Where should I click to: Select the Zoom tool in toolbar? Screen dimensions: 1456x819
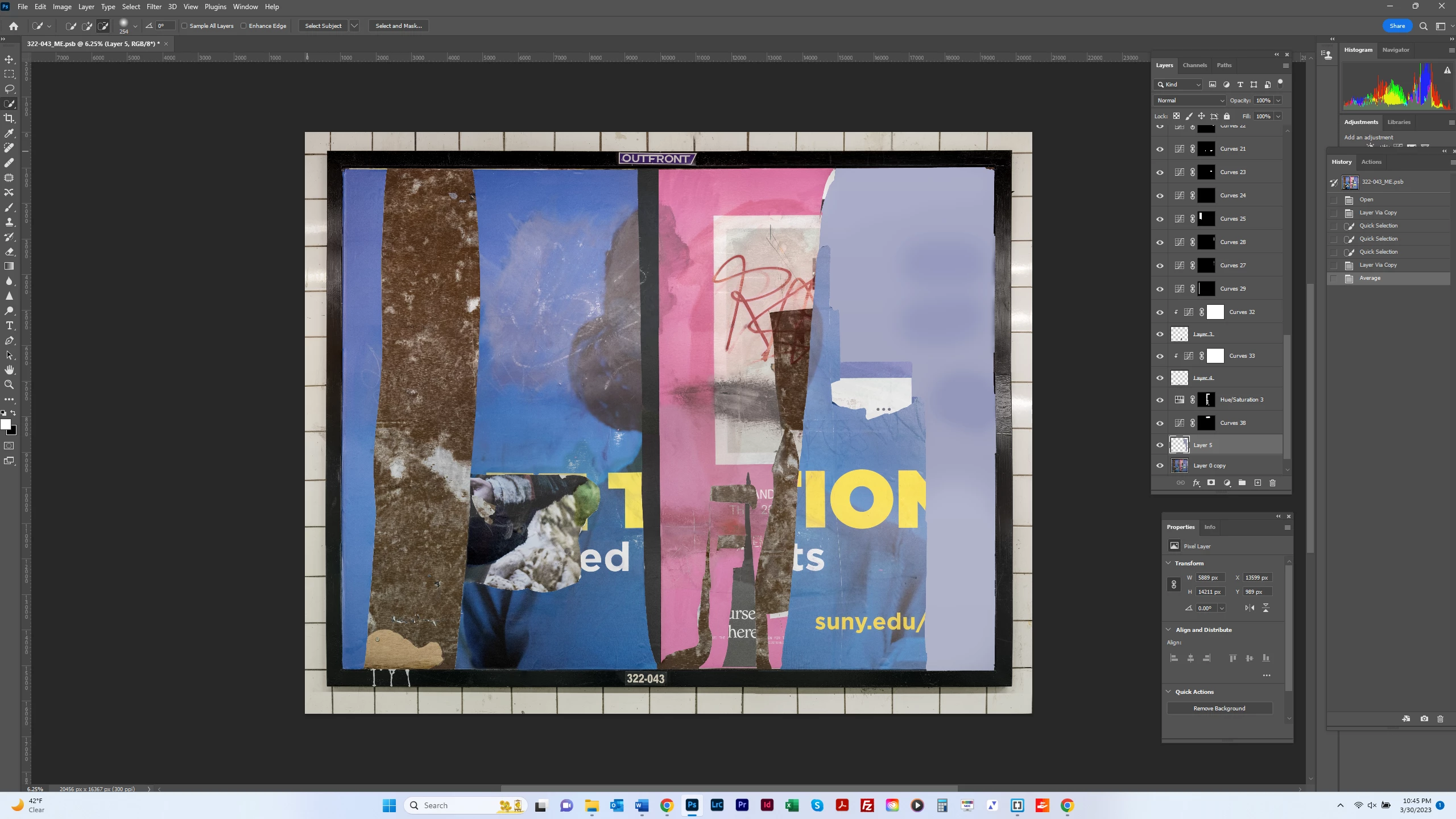tap(9, 385)
